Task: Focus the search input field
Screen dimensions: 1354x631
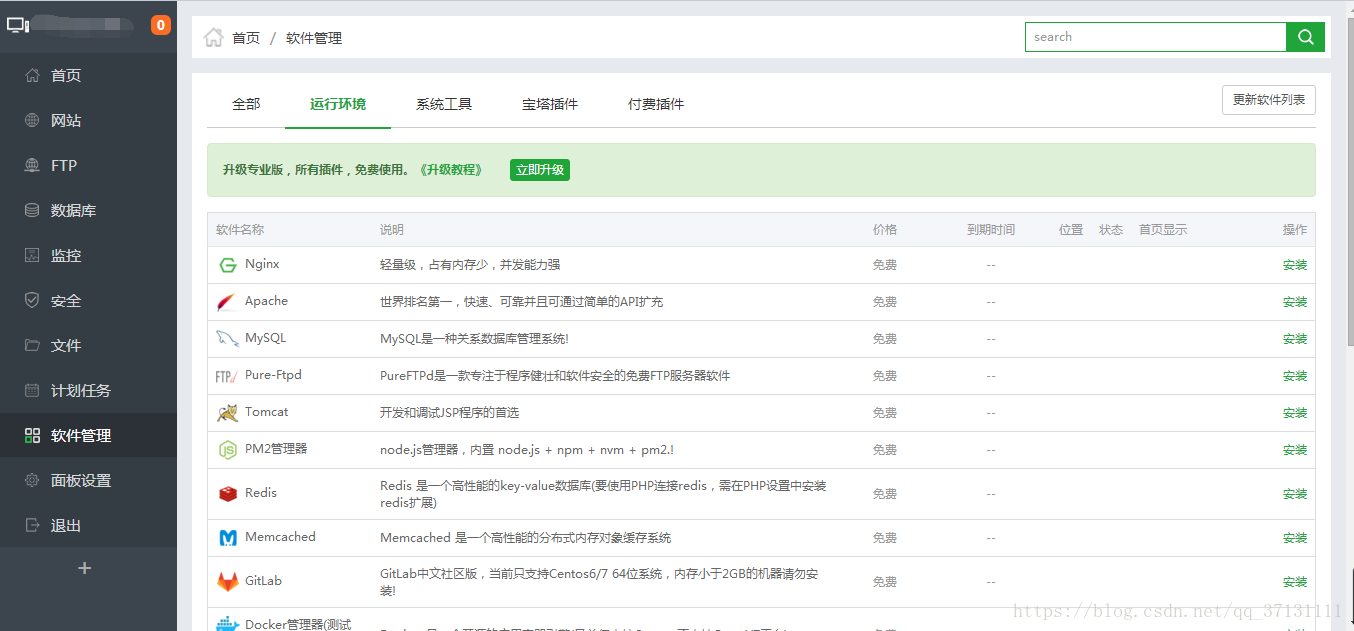Action: [x=1155, y=37]
